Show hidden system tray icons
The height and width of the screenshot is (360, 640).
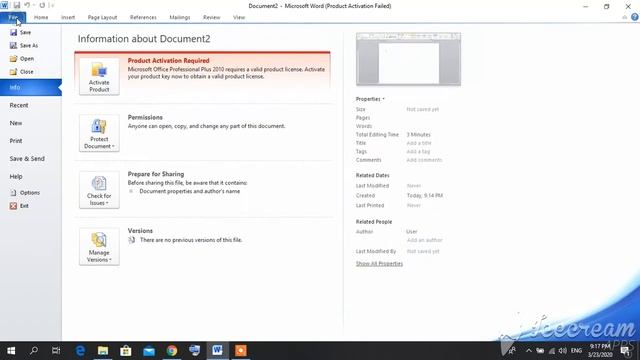click(529, 351)
